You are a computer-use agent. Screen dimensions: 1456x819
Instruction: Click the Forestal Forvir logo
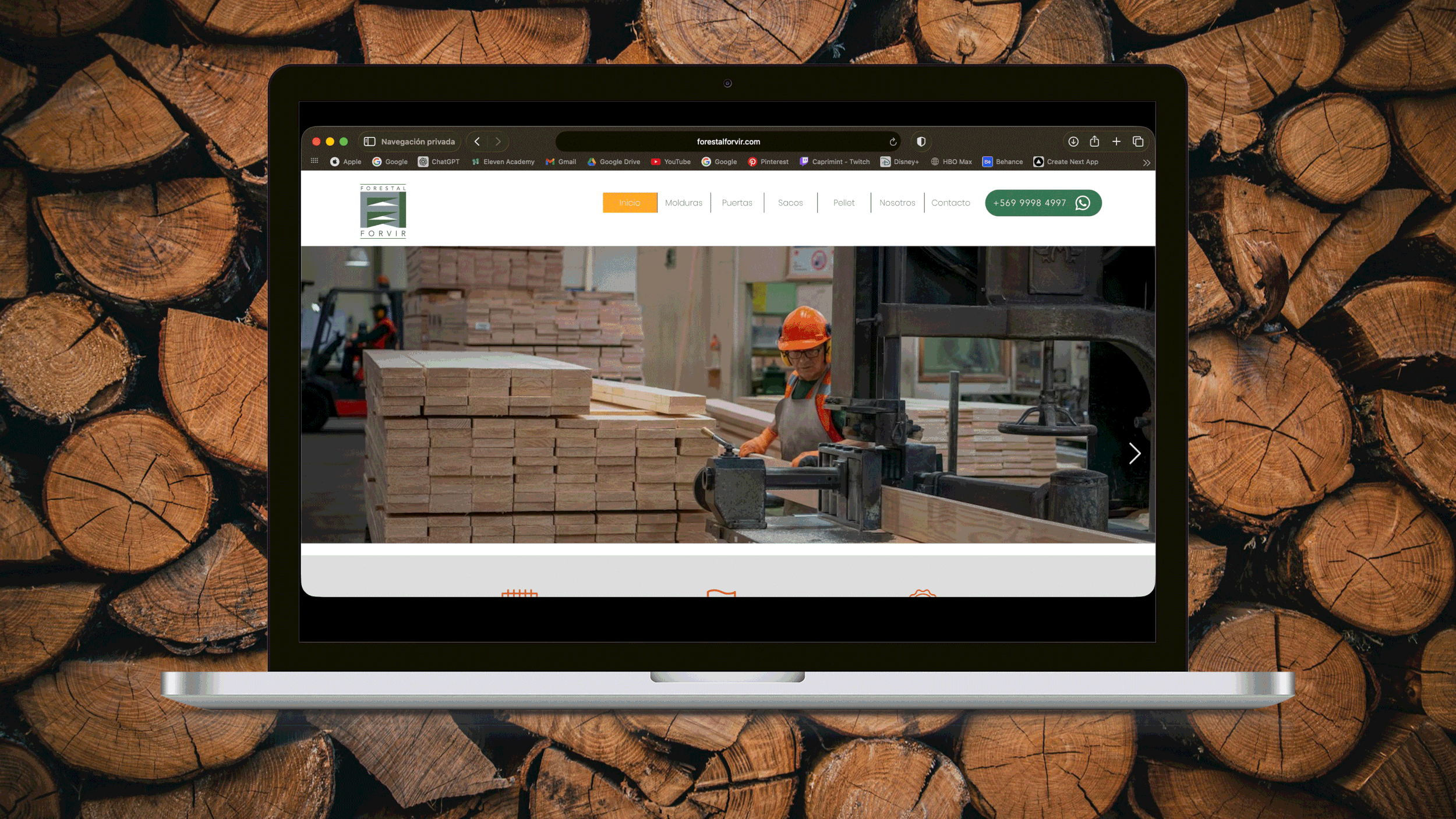click(383, 211)
